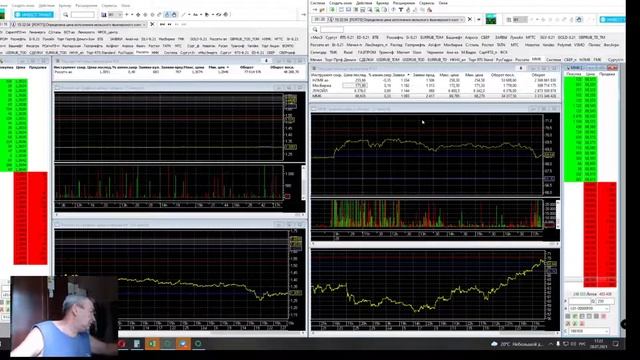Open the Действия menu in left window
This screenshot has width=640, height=360.
pos(46,6)
